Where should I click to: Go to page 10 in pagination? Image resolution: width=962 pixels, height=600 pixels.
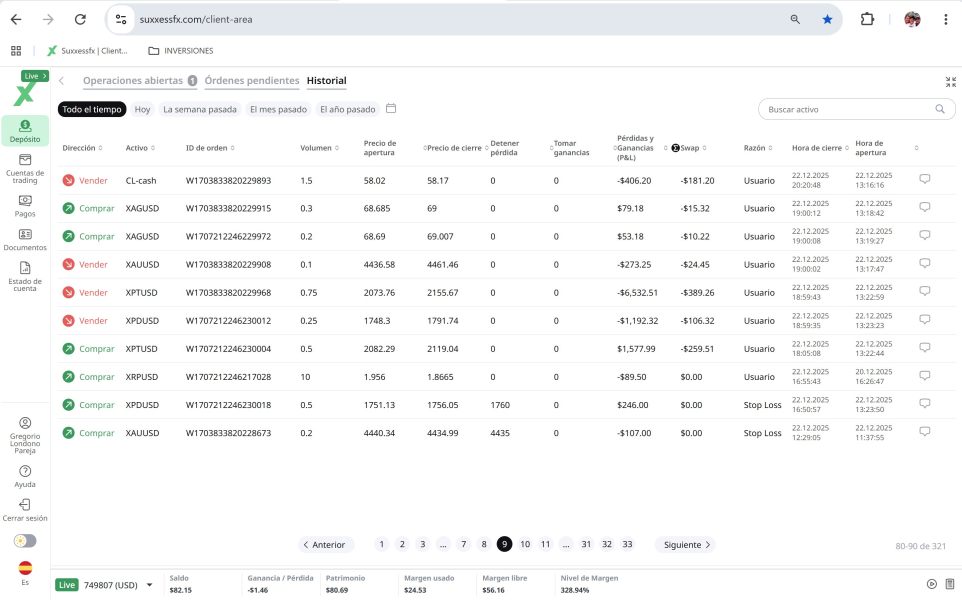click(x=525, y=544)
